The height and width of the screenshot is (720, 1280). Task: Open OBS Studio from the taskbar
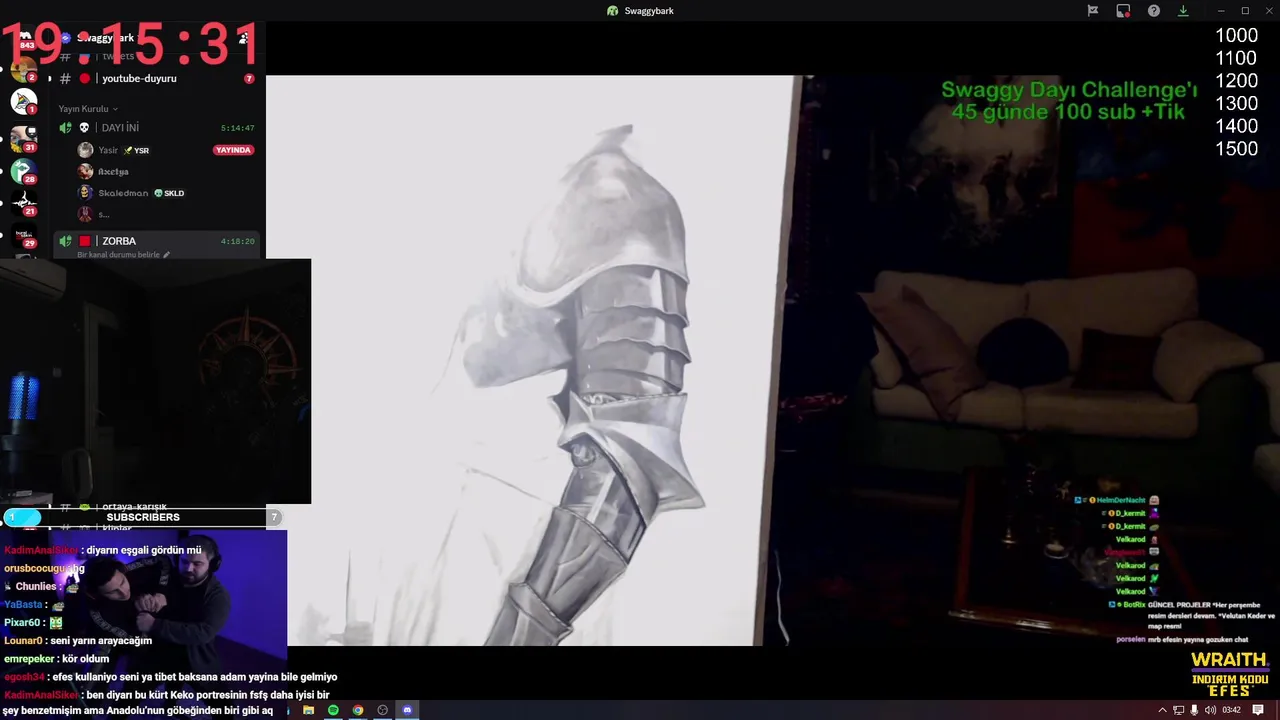coord(382,710)
